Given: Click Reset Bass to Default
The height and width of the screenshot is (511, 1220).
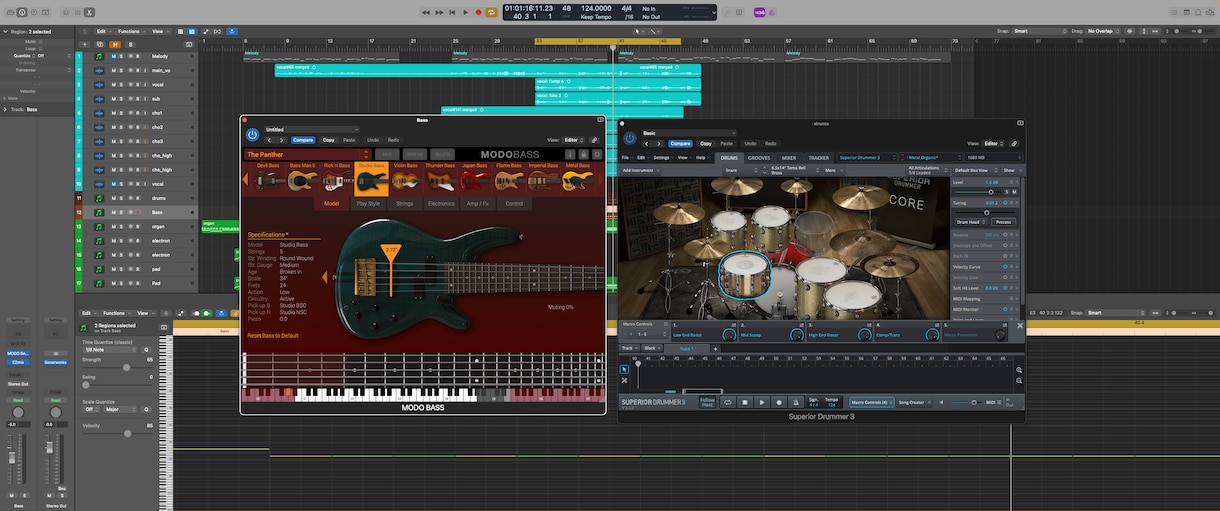Looking at the screenshot, I should 273,336.
